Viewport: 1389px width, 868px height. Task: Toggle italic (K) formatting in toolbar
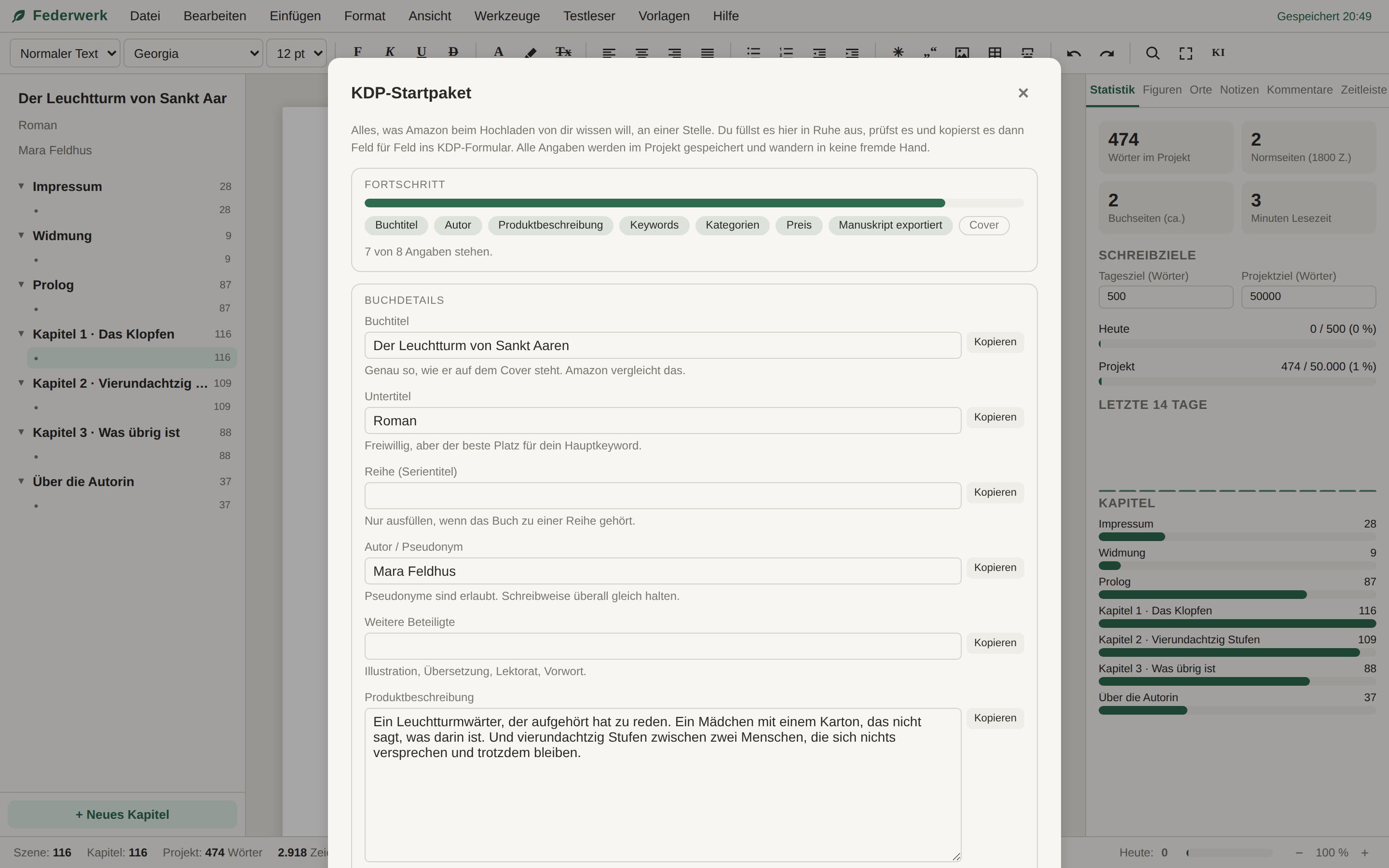point(390,52)
